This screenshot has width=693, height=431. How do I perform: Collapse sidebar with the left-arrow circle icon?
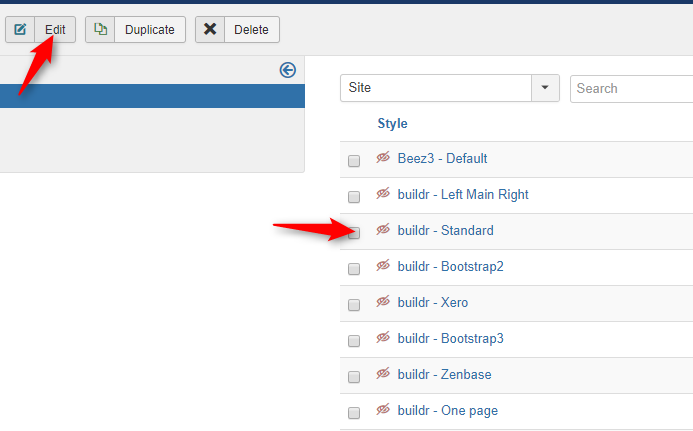(x=288, y=70)
